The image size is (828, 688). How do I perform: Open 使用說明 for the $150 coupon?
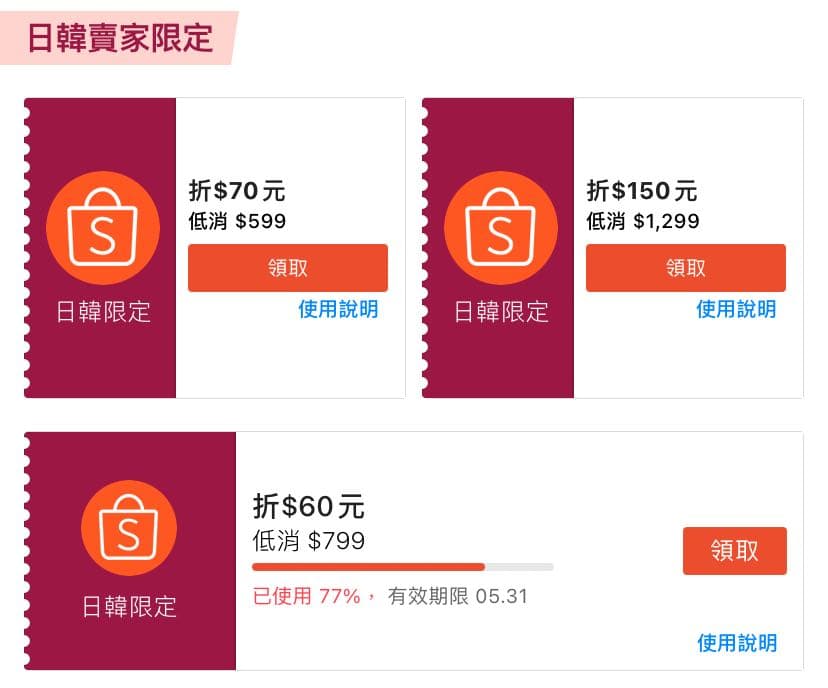point(735,310)
